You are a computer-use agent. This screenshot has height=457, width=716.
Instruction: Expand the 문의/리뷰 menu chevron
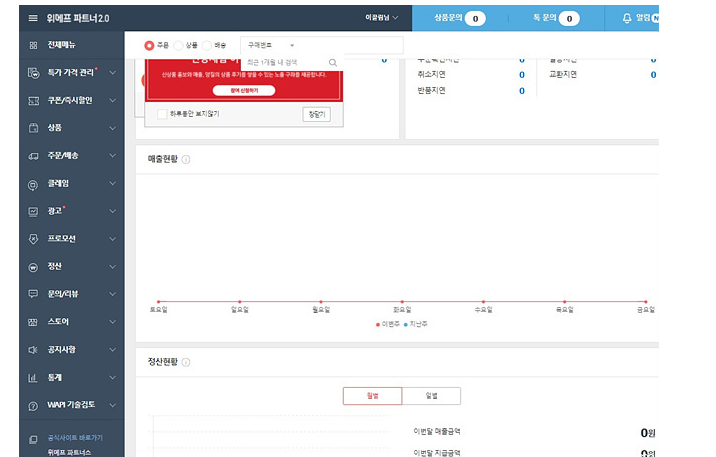(x=113, y=294)
